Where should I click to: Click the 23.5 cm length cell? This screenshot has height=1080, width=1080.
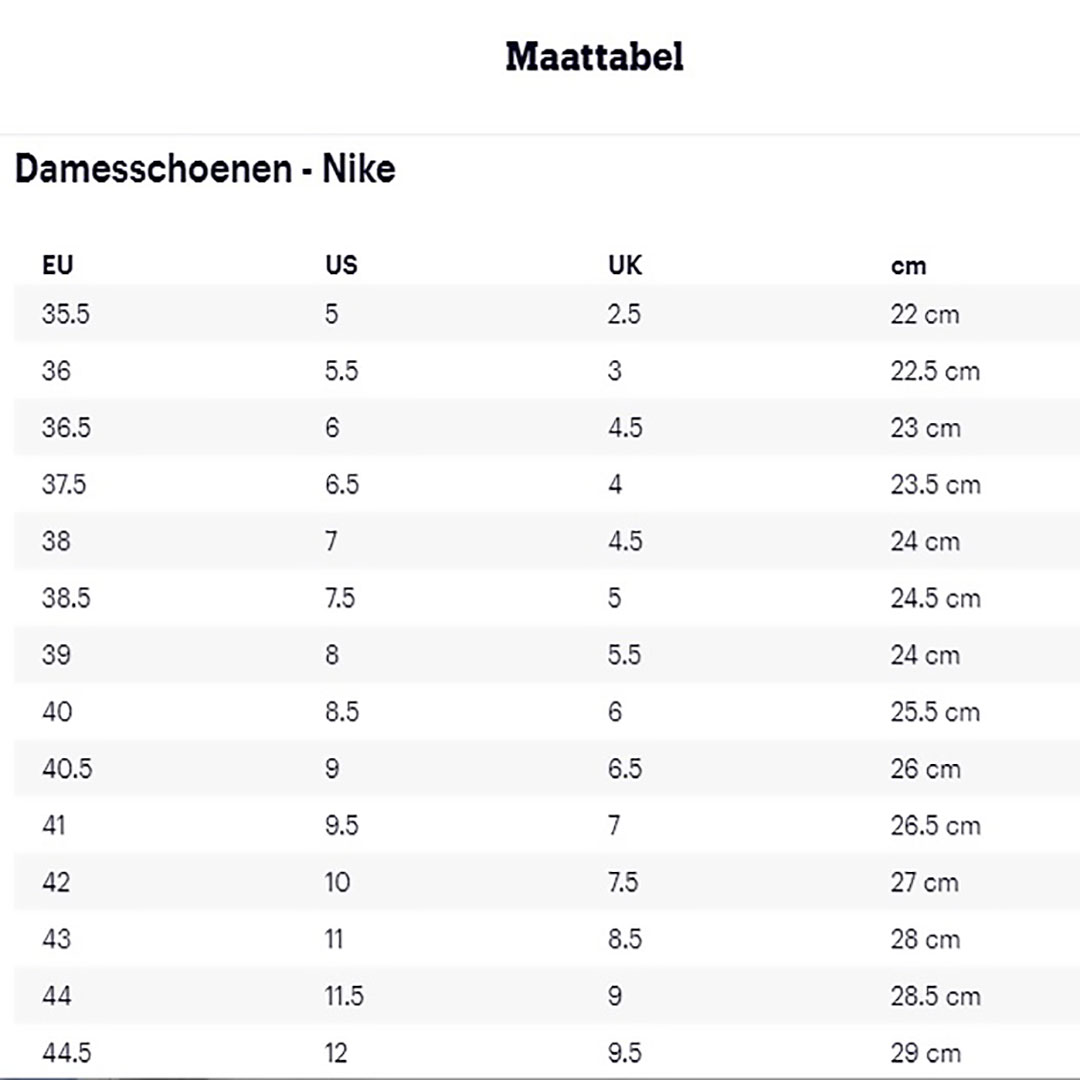click(x=935, y=485)
